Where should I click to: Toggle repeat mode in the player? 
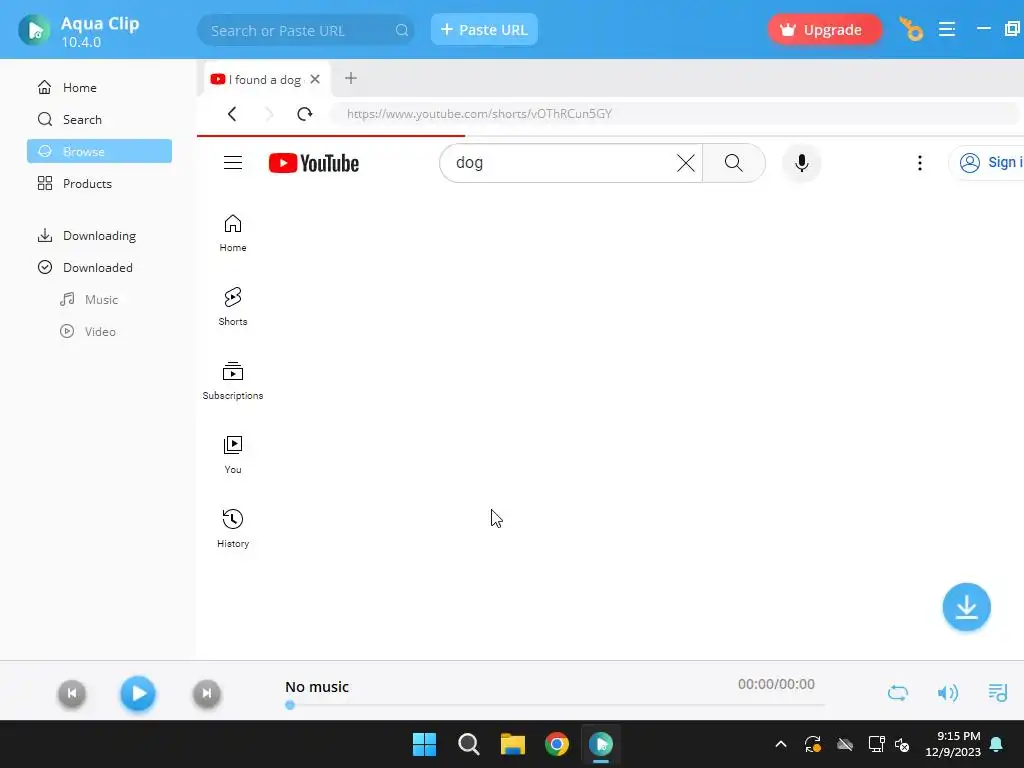[x=897, y=692]
